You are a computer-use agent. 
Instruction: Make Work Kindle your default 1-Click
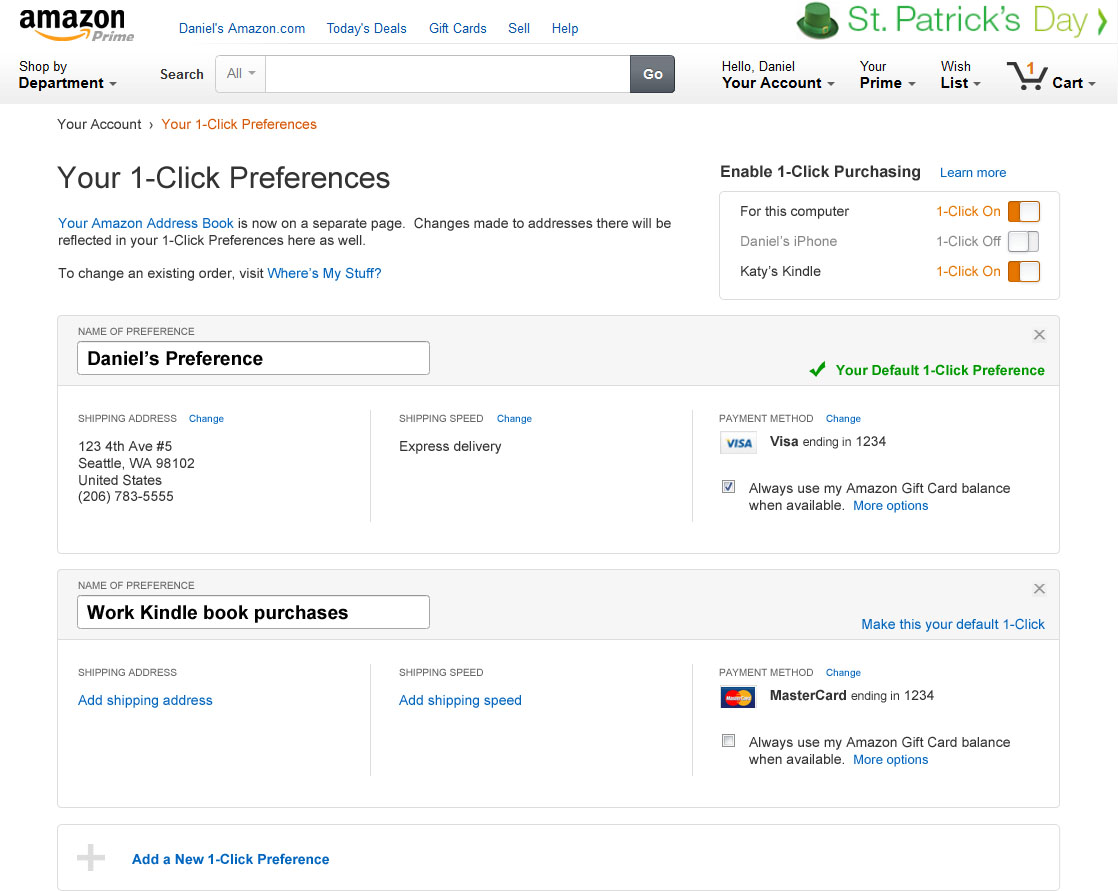[953, 624]
